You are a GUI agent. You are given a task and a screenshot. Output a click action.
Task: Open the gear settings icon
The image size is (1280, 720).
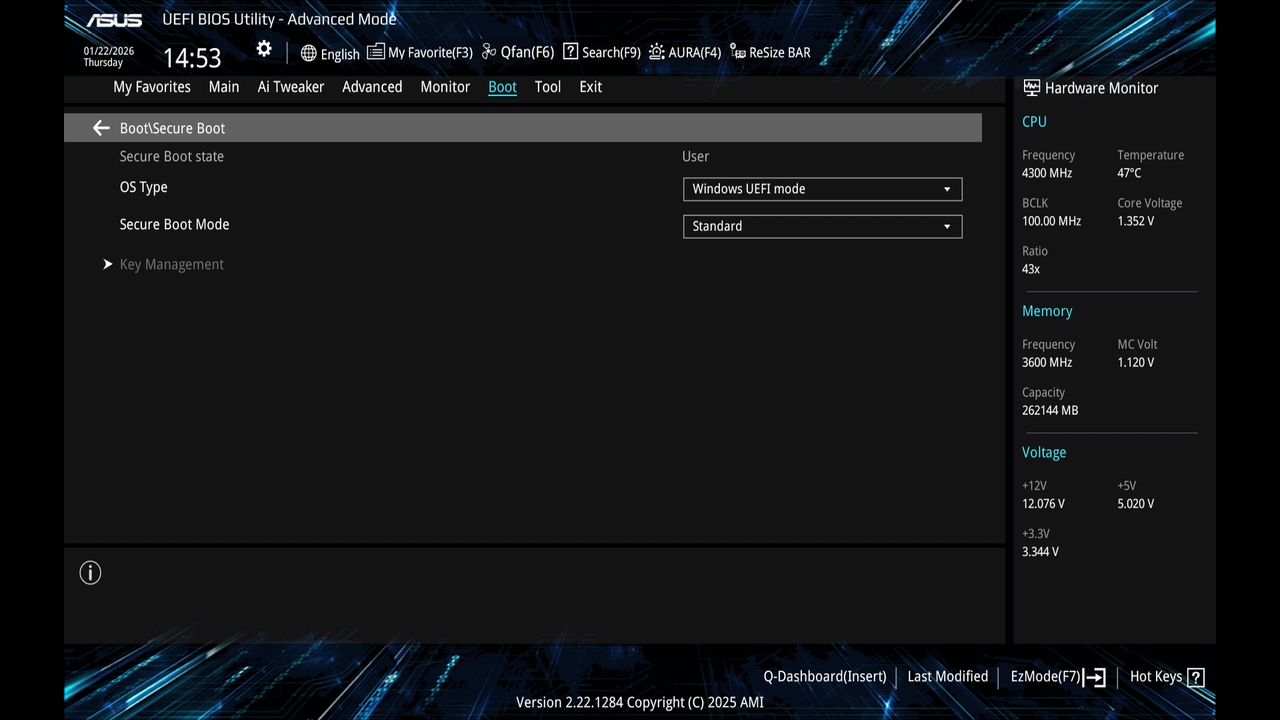point(263,48)
